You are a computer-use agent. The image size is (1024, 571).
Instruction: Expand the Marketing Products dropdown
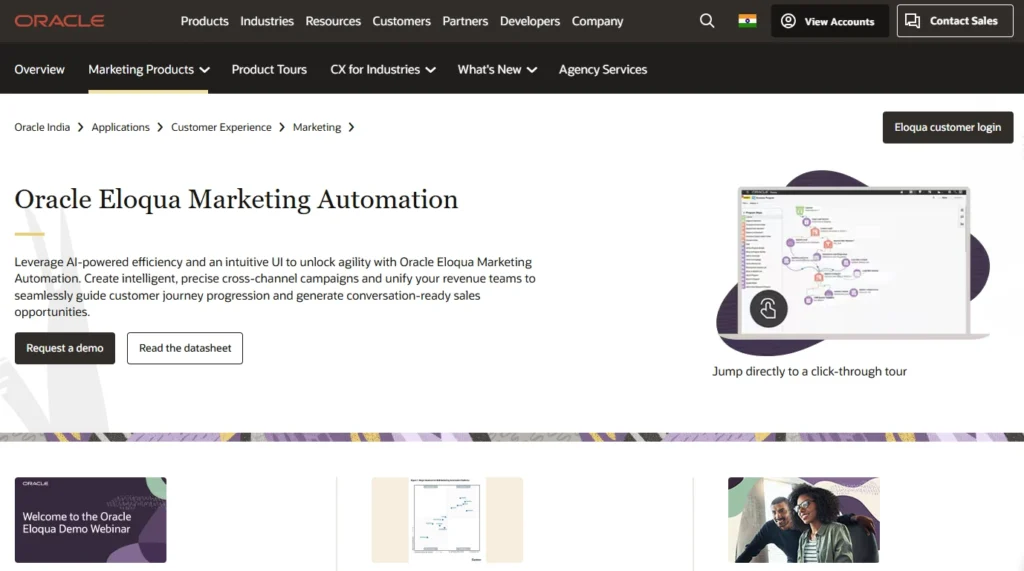click(x=148, y=69)
